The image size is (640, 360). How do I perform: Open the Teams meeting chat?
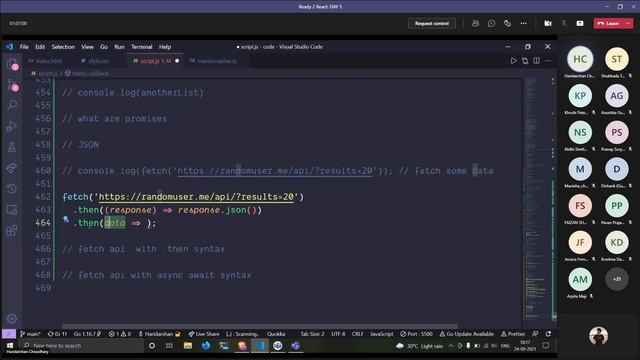[x=491, y=24]
